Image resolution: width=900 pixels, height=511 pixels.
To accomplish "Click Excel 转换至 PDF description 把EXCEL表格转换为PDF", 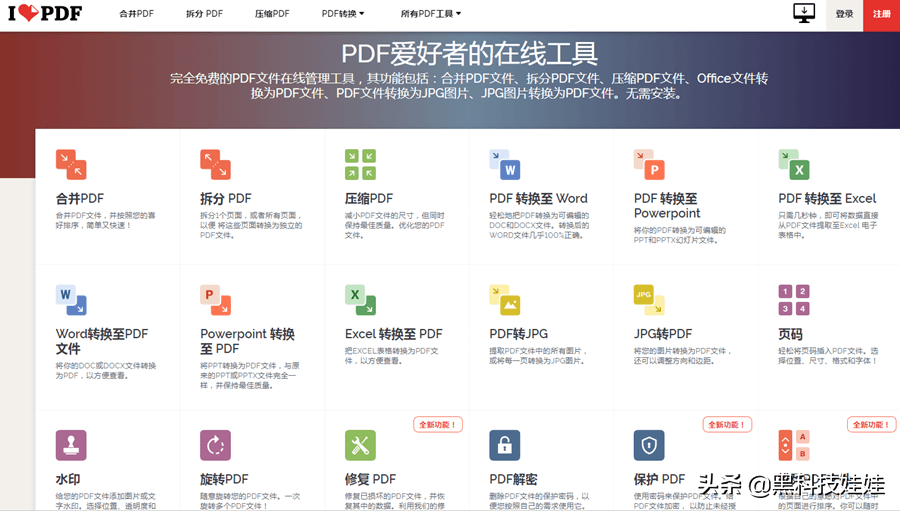I will [392, 355].
